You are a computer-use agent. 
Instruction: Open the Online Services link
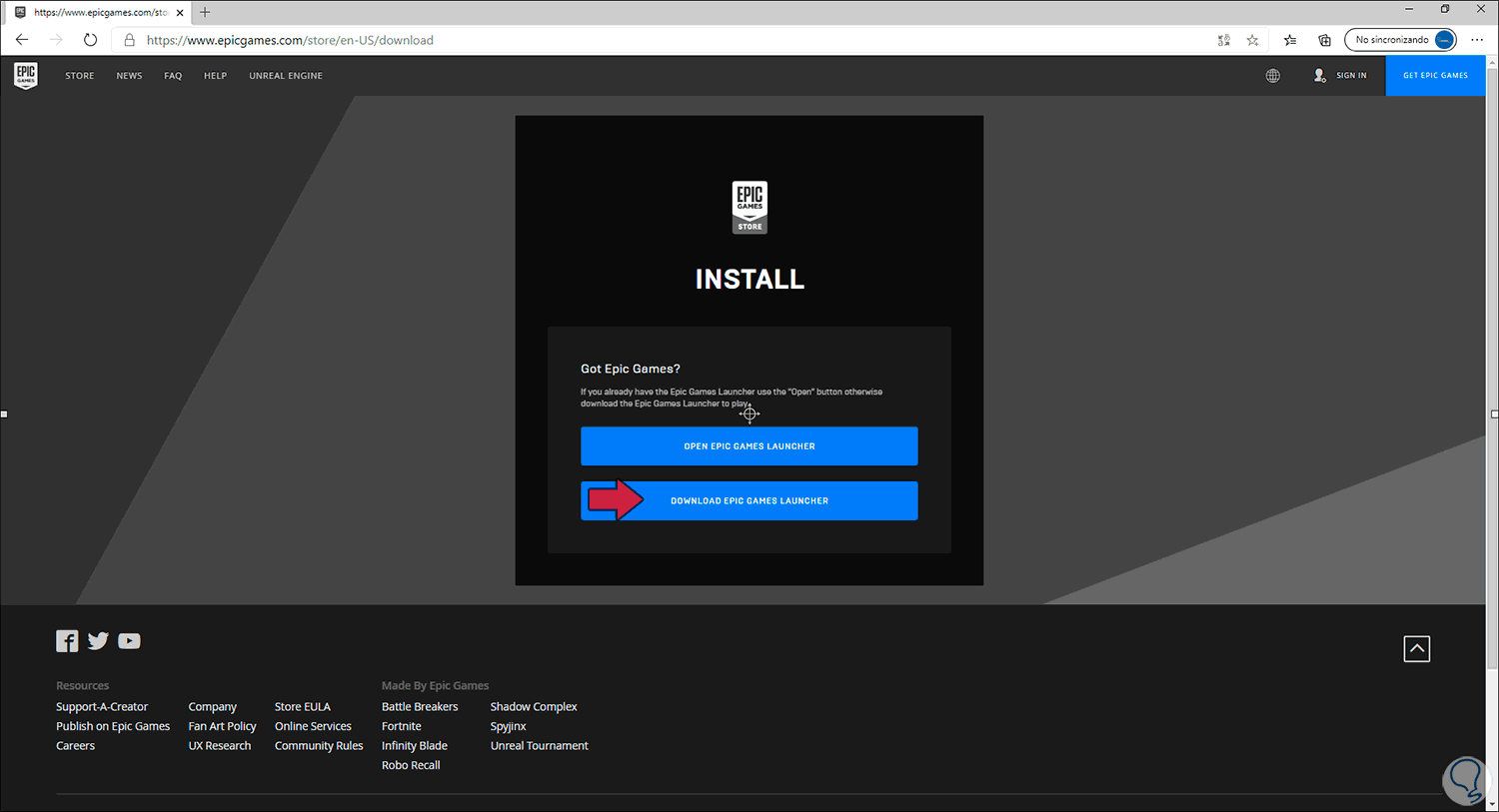coord(313,726)
